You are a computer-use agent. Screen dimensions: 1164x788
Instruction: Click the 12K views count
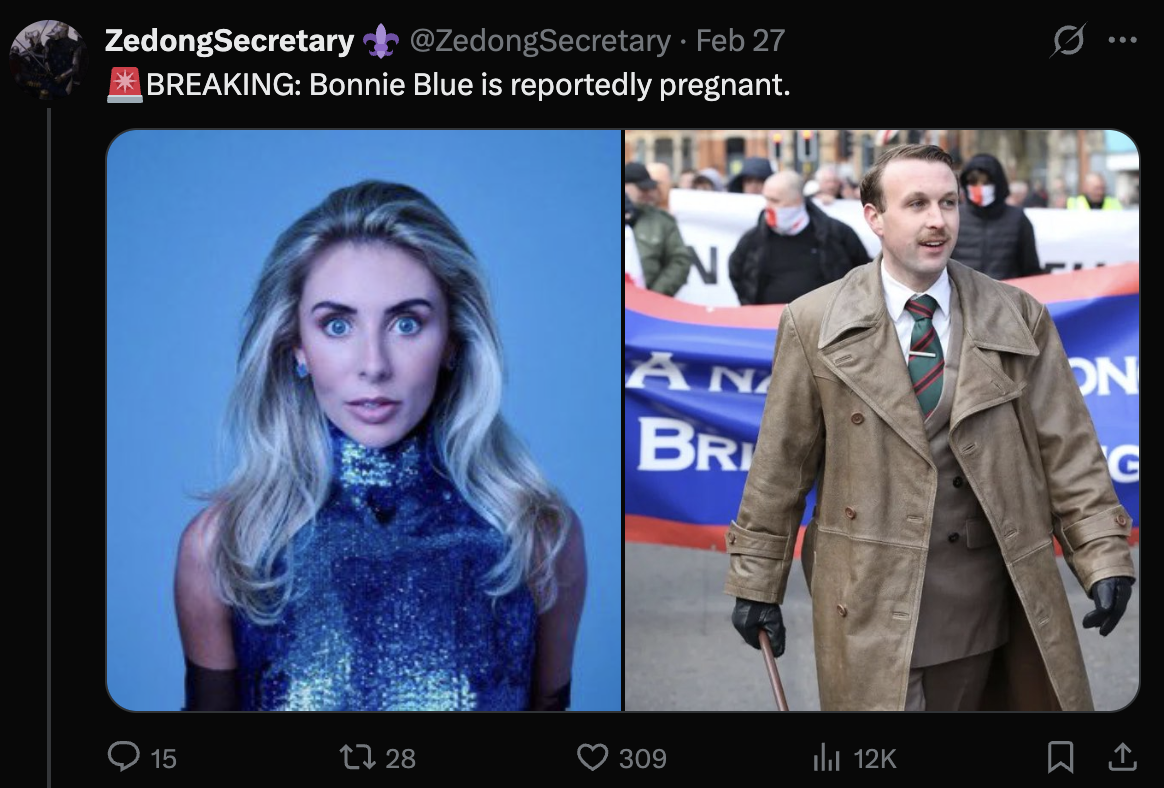pyautogui.click(x=875, y=758)
